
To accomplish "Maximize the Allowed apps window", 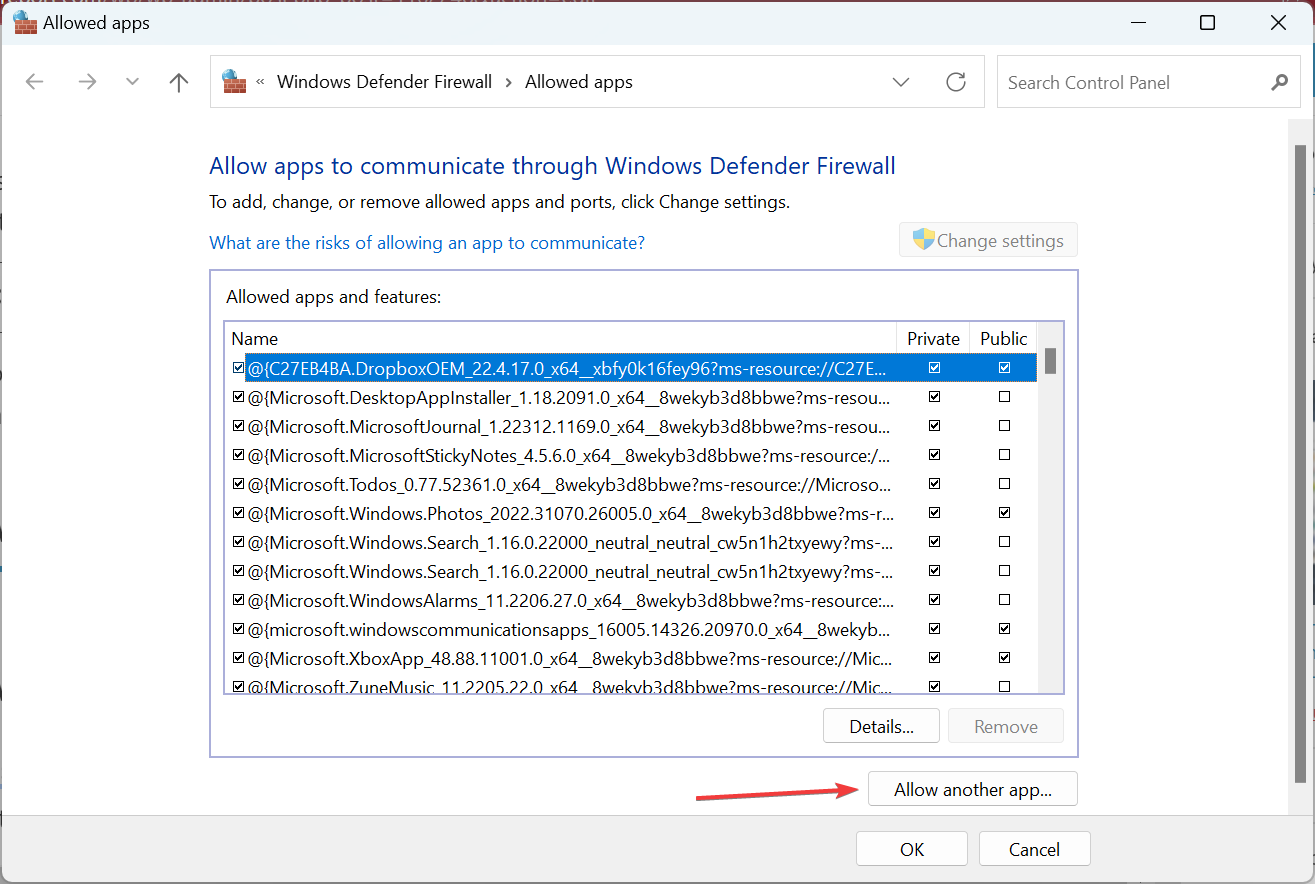I will 1207,22.
